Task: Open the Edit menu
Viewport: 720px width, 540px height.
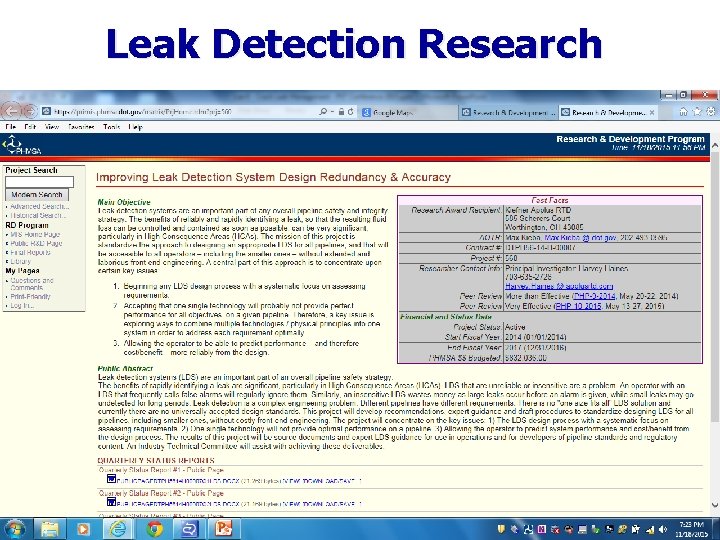Action: point(30,127)
